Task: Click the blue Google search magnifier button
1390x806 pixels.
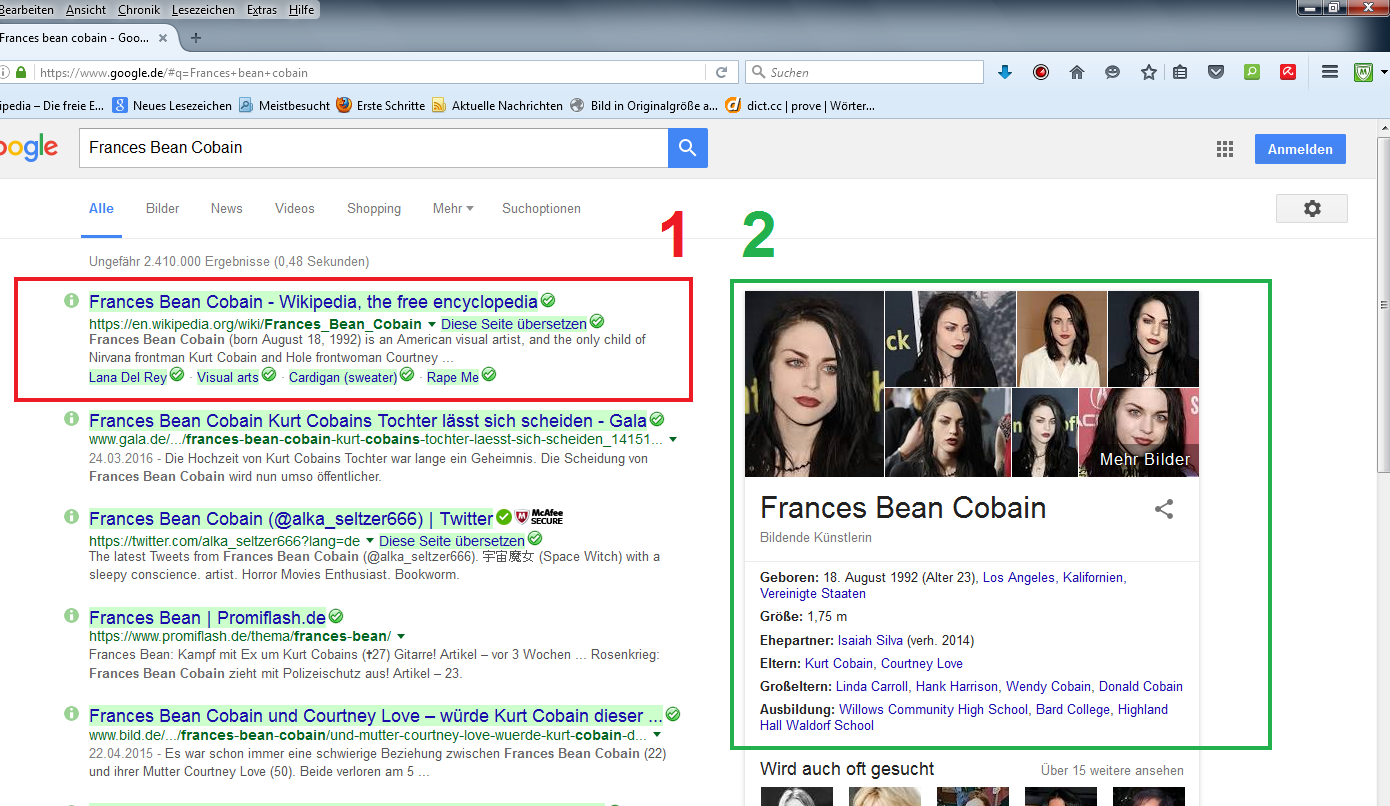Action: coord(688,147)
